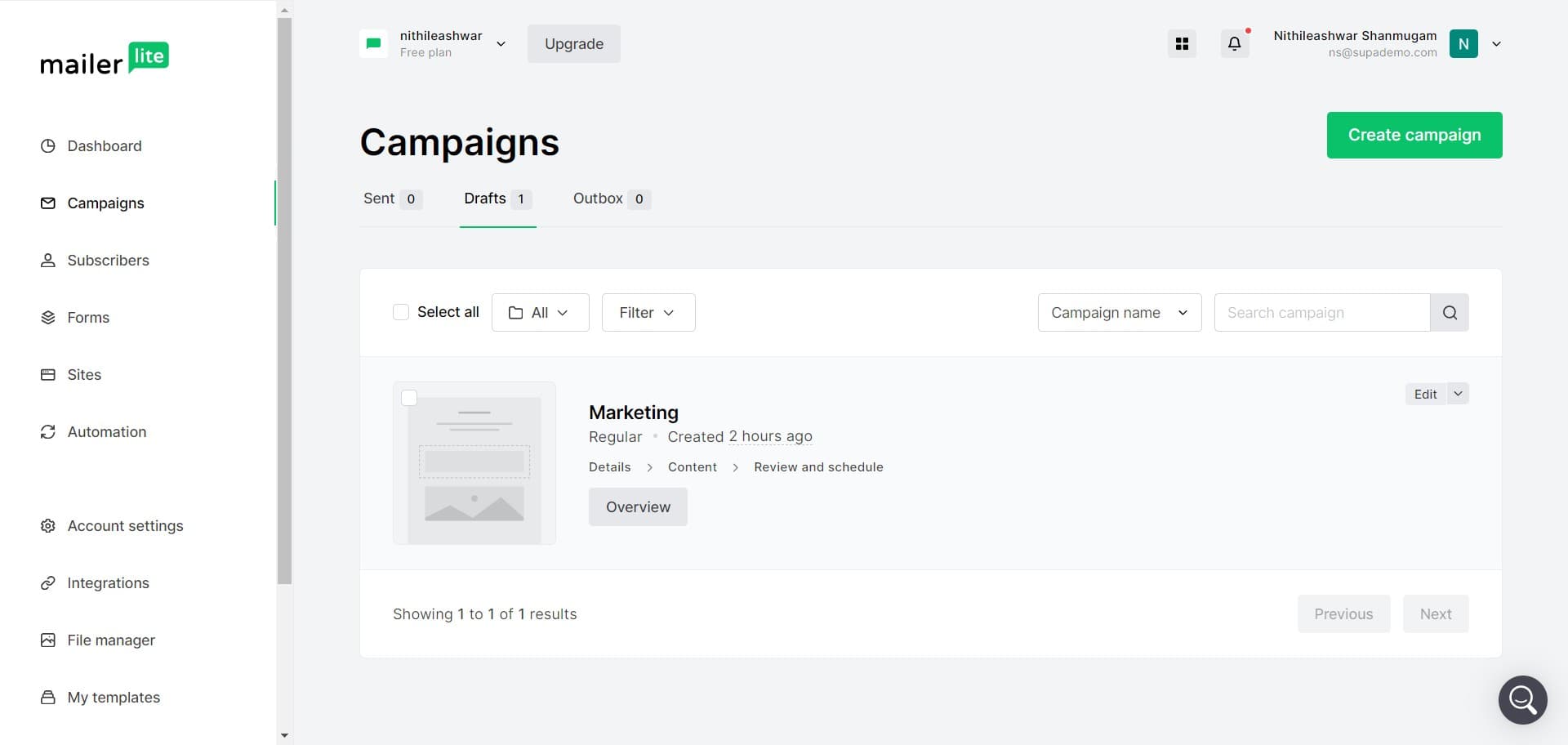Enable the Select all checkbox

click(x=400, y=312)
